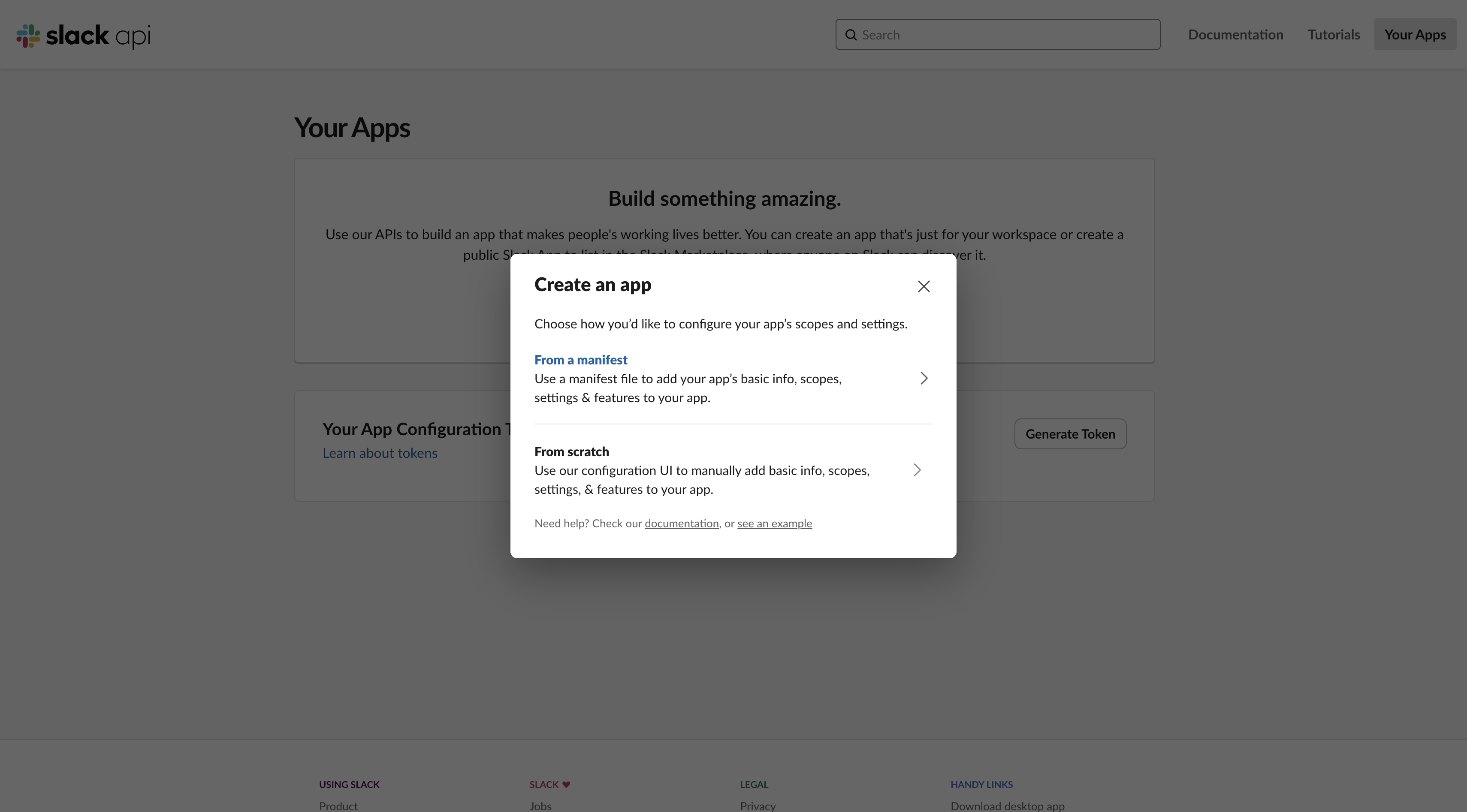The height and width of the screenshot is (812, 1467).
Task: Click the heart icon beside SLACK footer heading
Action: (566, 785)
